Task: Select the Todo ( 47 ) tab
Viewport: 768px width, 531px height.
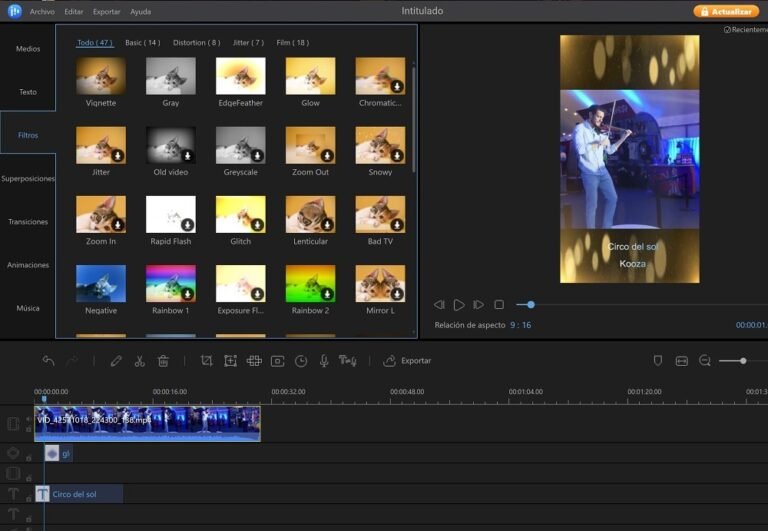Action: [95, 43]
